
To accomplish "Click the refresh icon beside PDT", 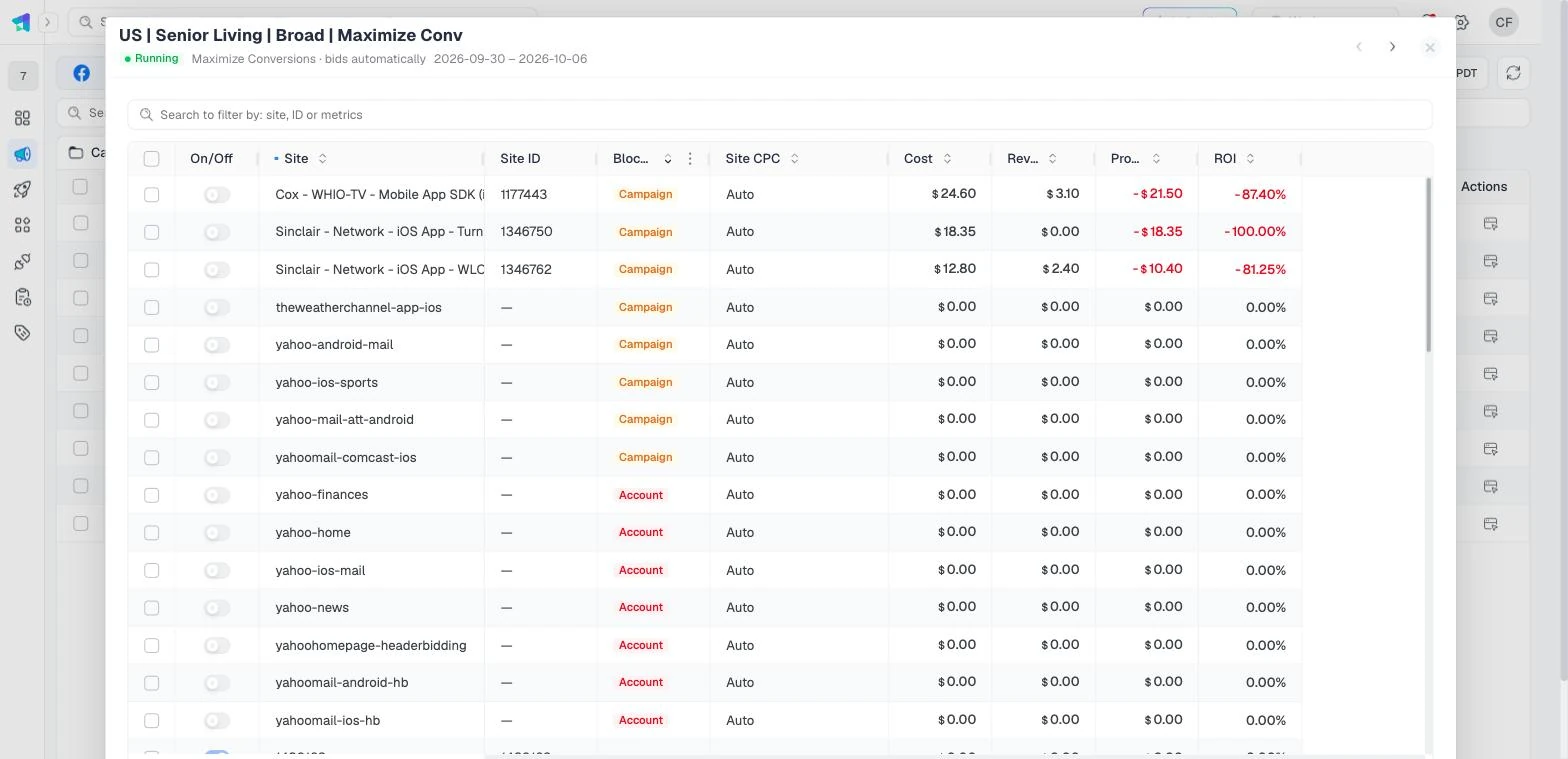I will coord(1513,73).
